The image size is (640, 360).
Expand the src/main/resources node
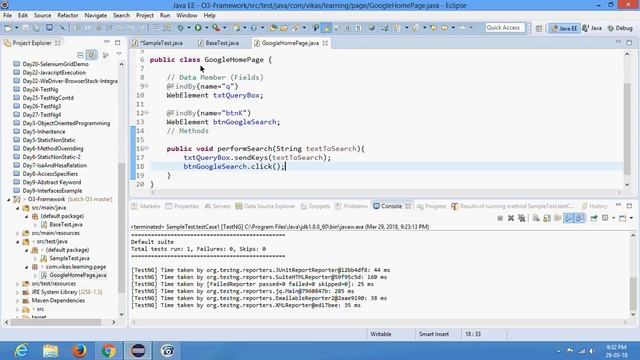tap(18, 233)
